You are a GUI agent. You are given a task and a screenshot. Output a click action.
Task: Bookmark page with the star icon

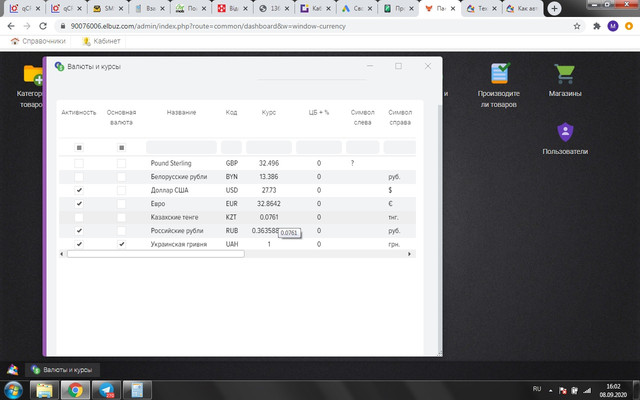pyautogui.click(x=577, y=26)
